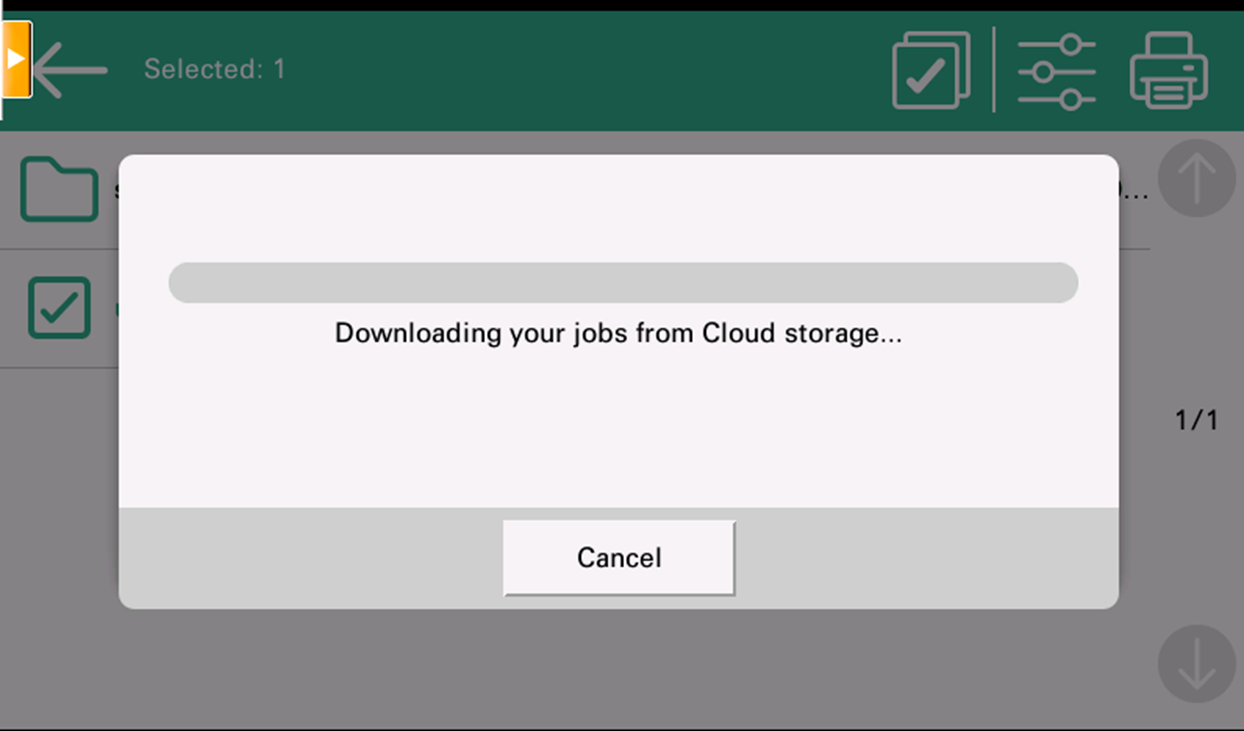This screenshot has height=731, width=1244.
Task: Open print settings with the sliders icon
Action: pyautogui.click(x=1056, y=71)
